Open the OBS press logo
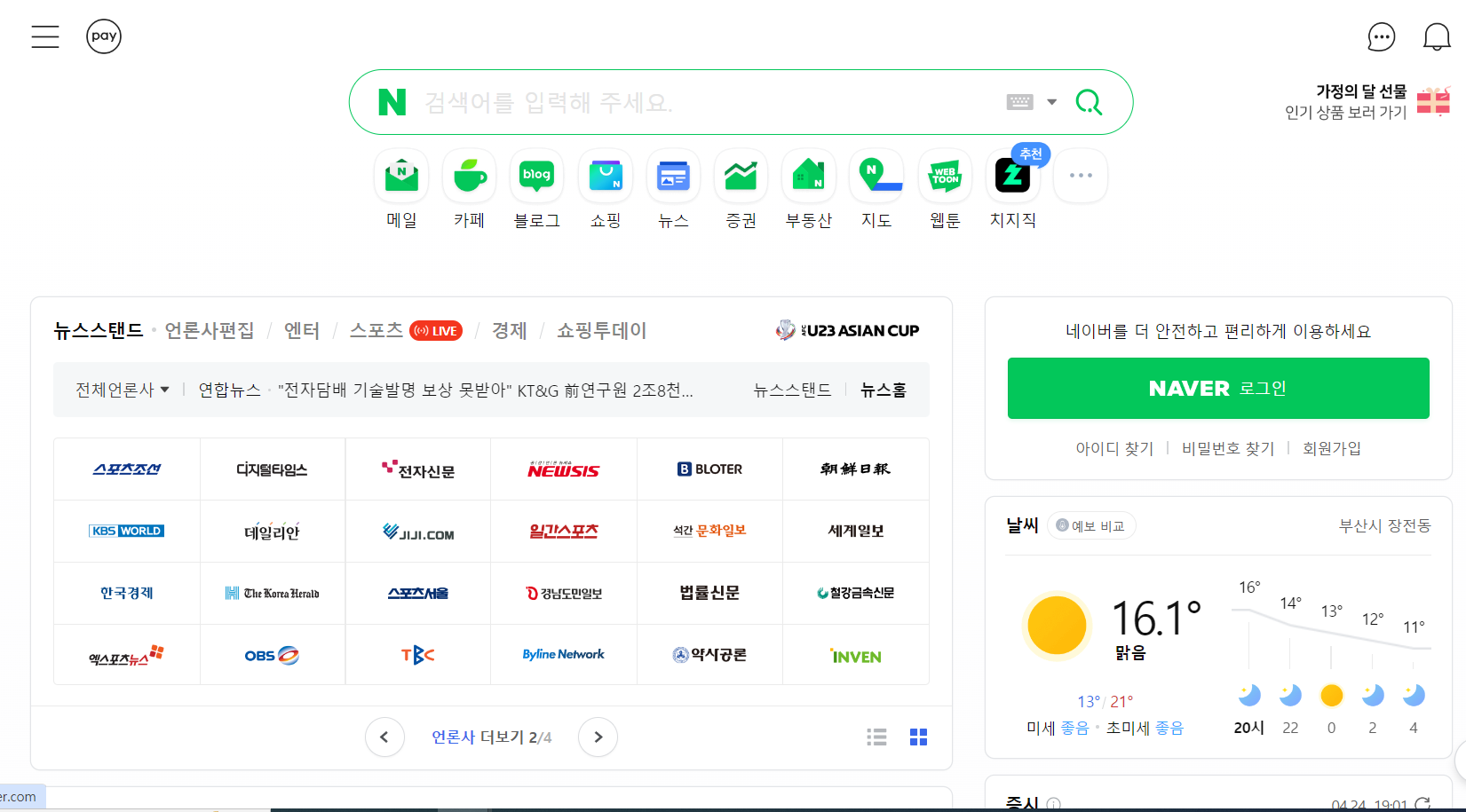Screen dimensions: 1466x812 (x=272, y=655)
